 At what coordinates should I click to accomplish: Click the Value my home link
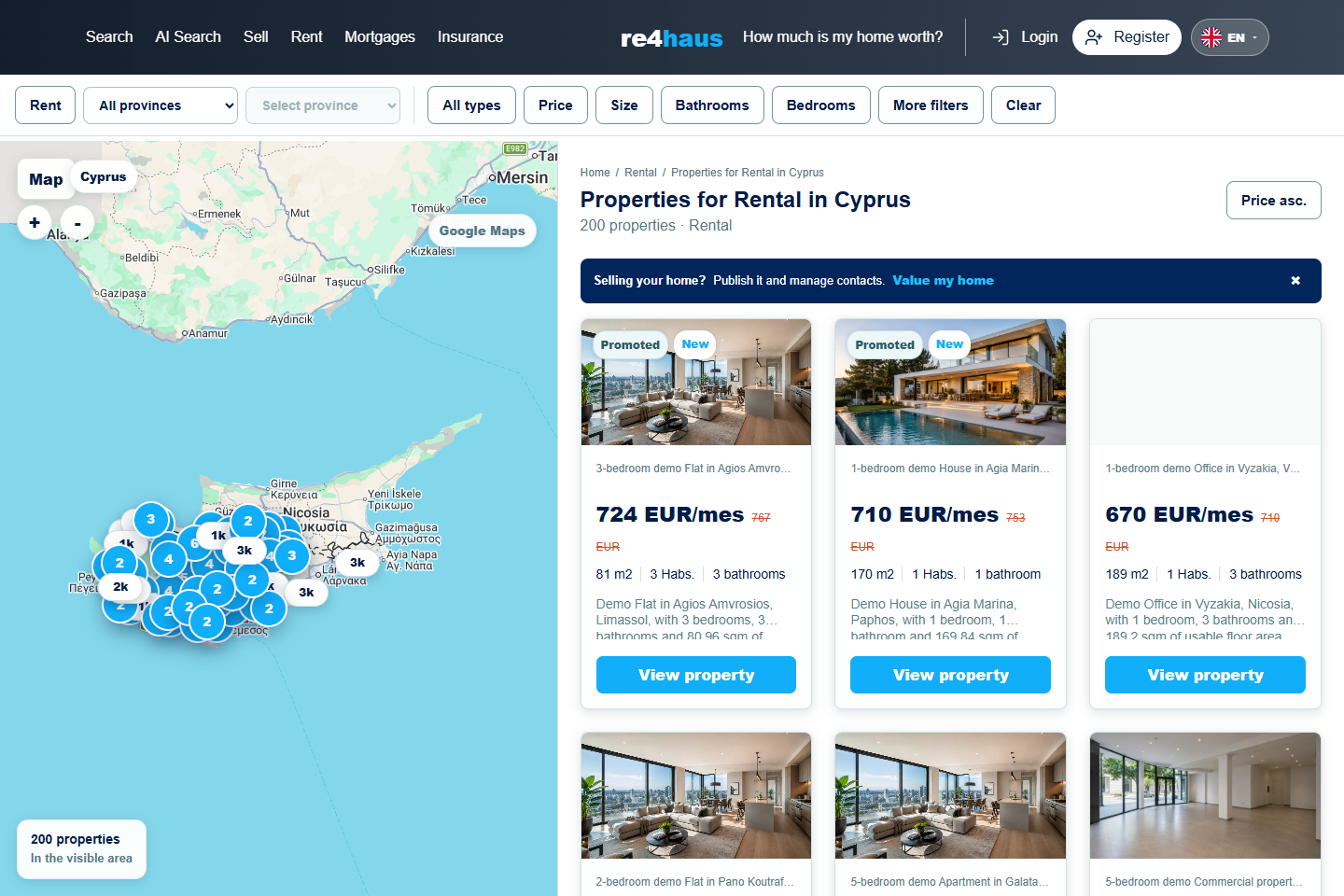coord(943,281)
